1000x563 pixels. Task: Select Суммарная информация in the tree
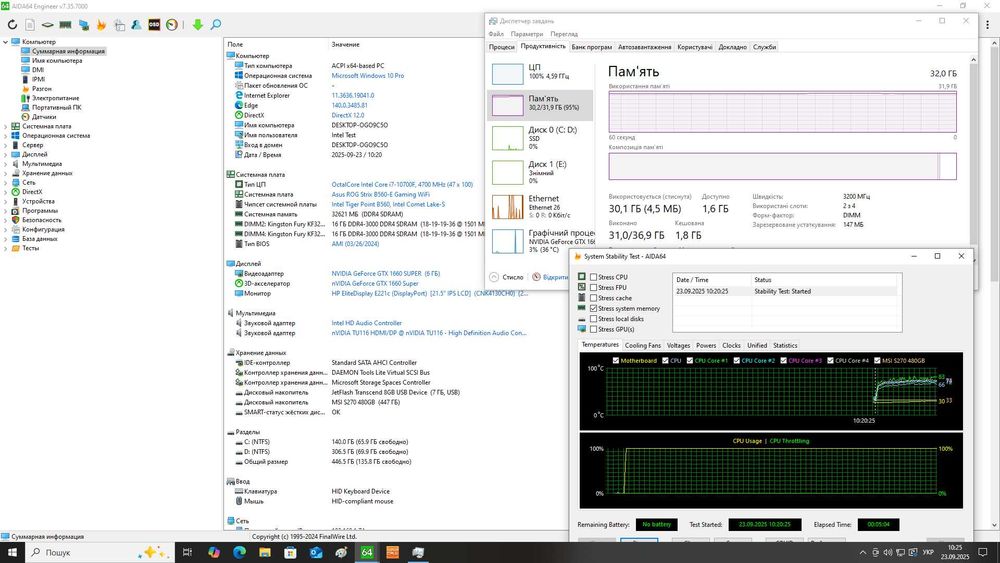tap(68, 51)
